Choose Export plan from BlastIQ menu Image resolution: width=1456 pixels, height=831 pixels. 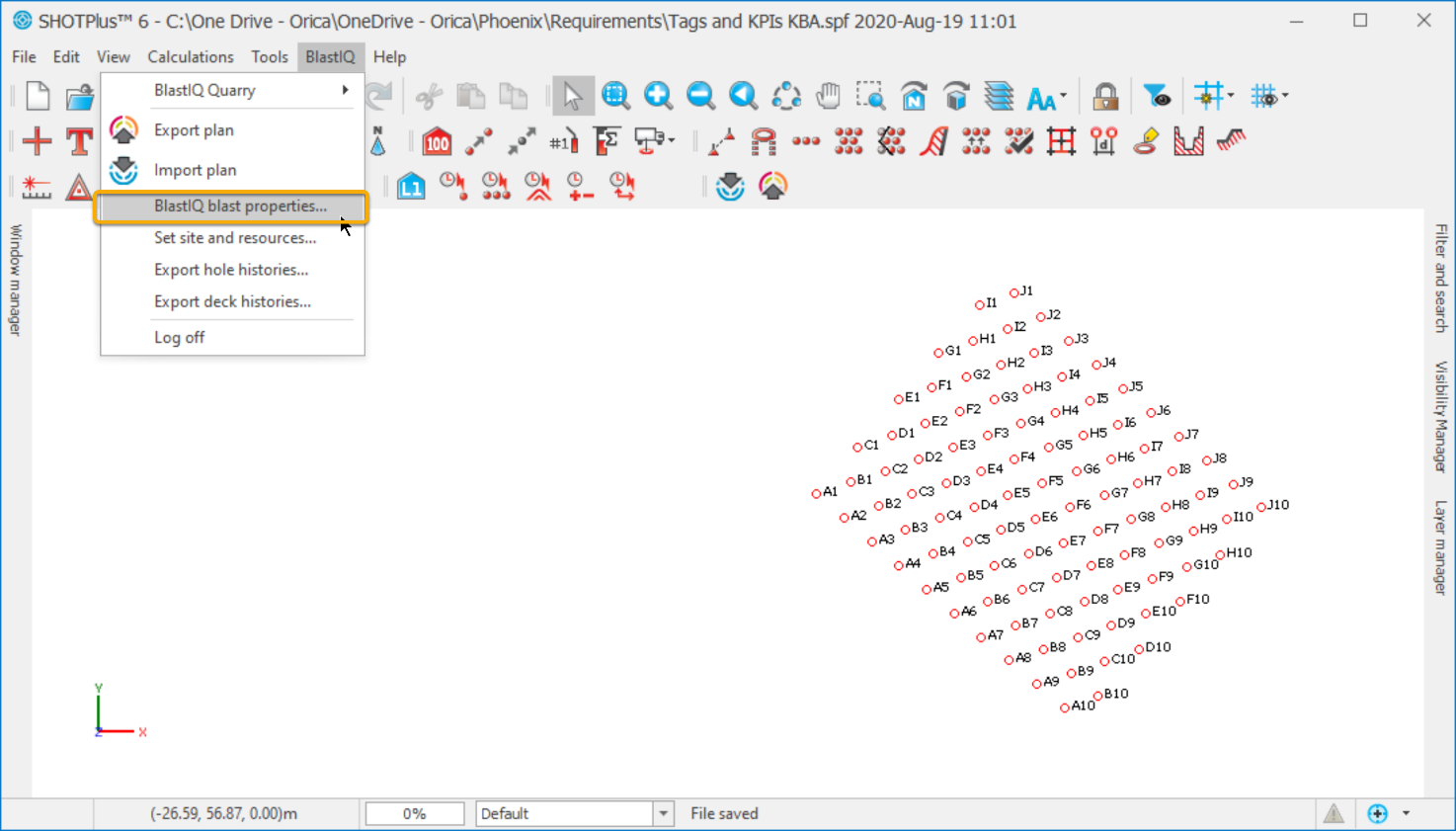233,129
